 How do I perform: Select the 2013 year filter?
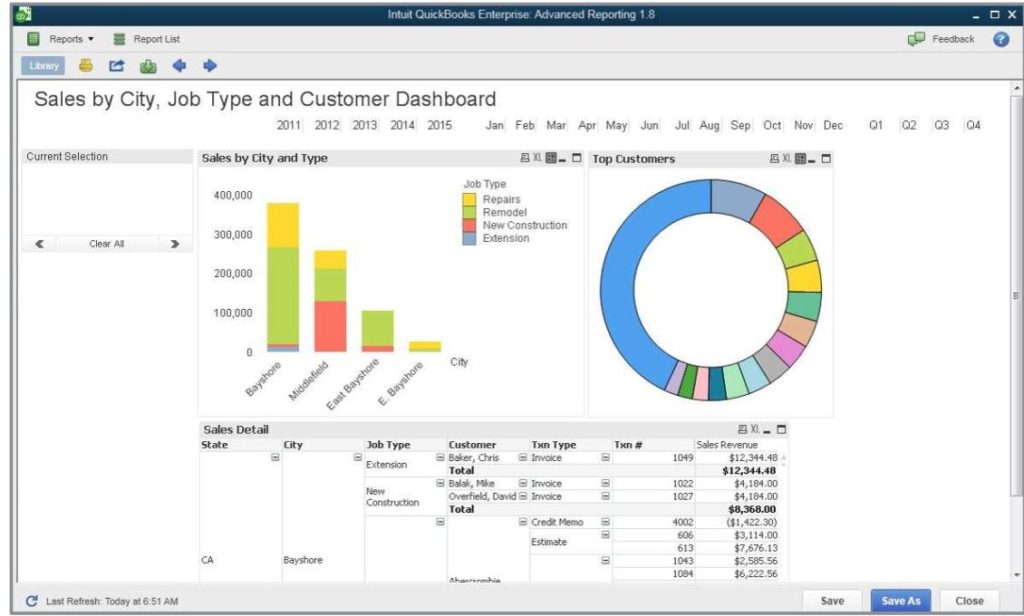pyautogui.click(x=364, y=126)
